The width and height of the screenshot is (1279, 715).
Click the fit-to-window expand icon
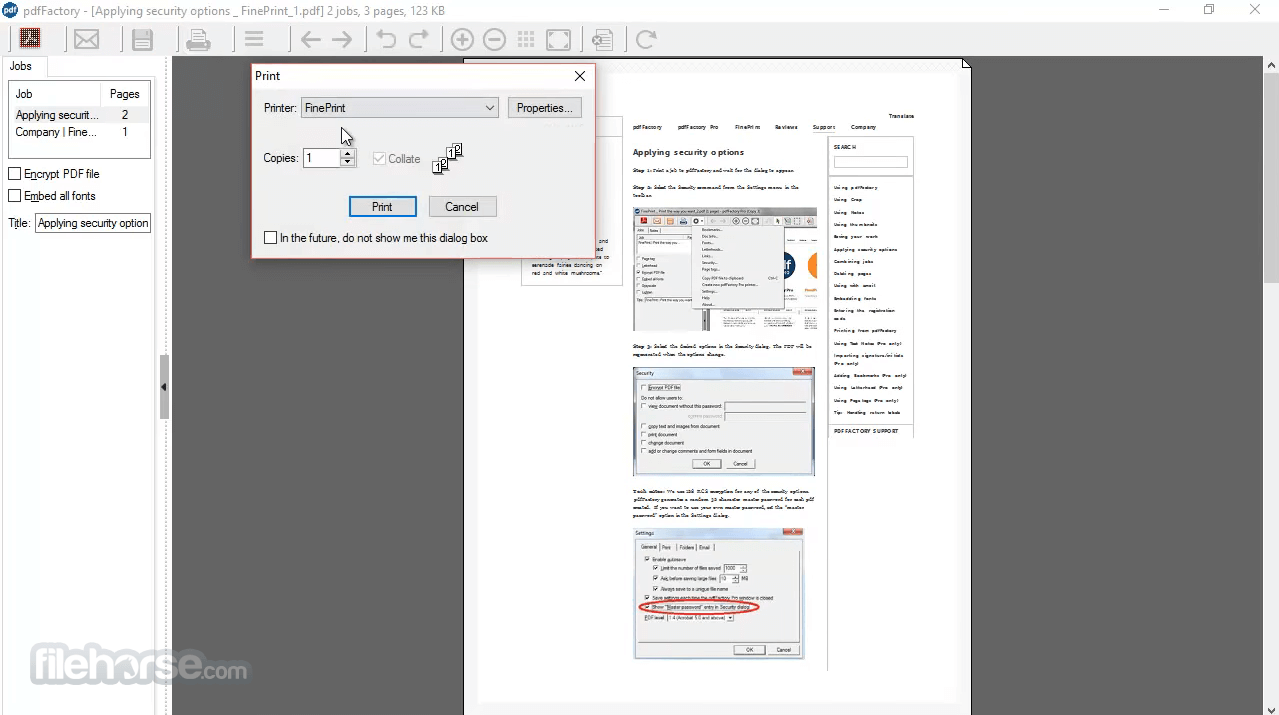tap(559, 40)
